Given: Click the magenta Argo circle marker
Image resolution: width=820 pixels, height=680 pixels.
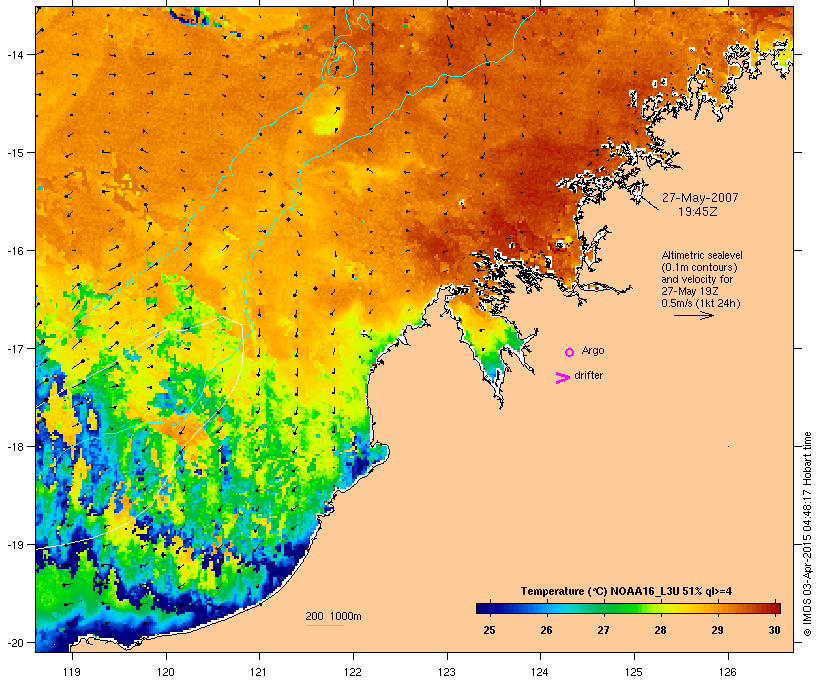Looking at the screenshot, I should [570, 353].
